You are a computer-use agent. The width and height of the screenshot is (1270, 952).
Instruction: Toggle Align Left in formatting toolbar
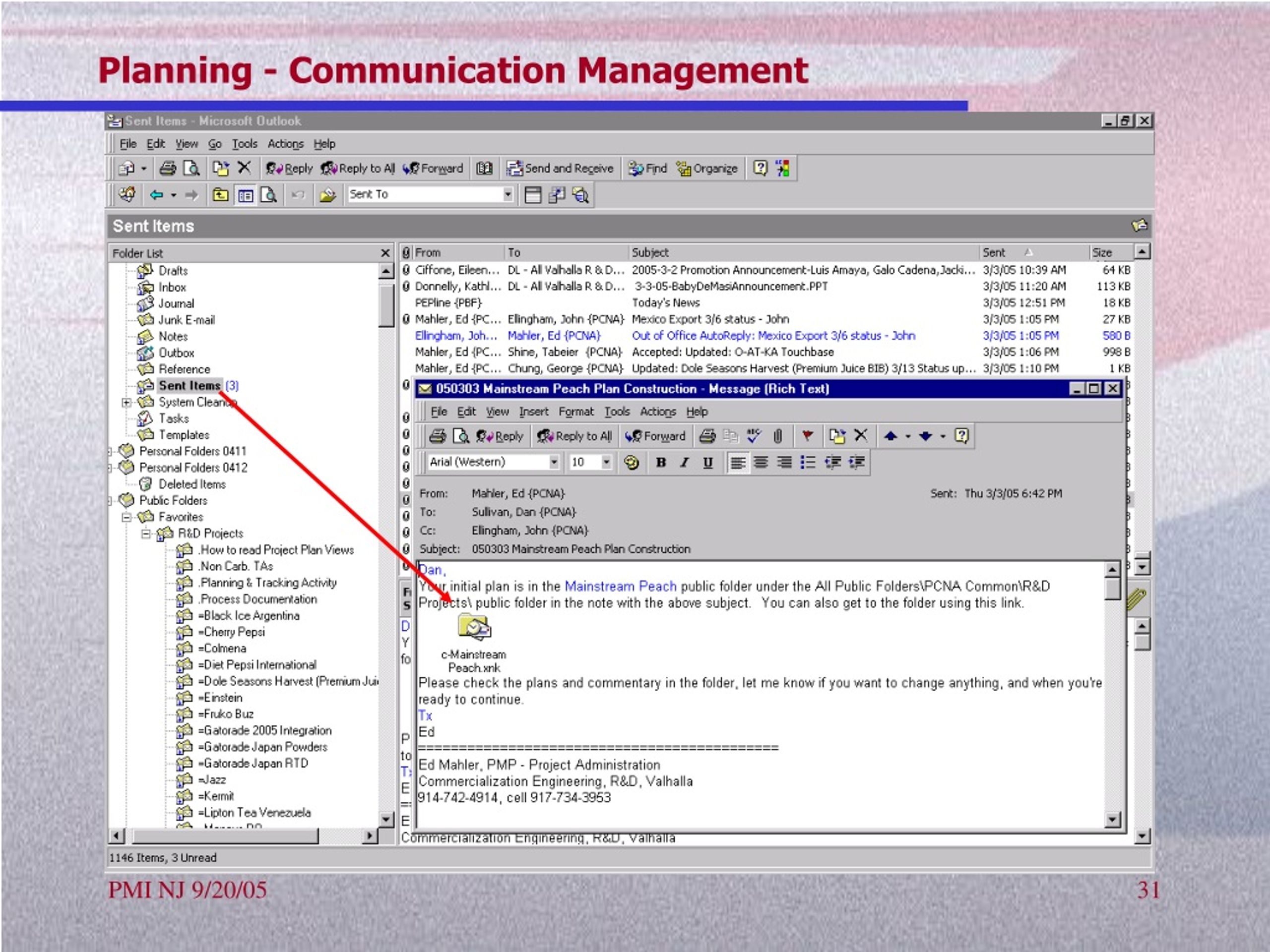pyautogui.click(x=738, y=462)
